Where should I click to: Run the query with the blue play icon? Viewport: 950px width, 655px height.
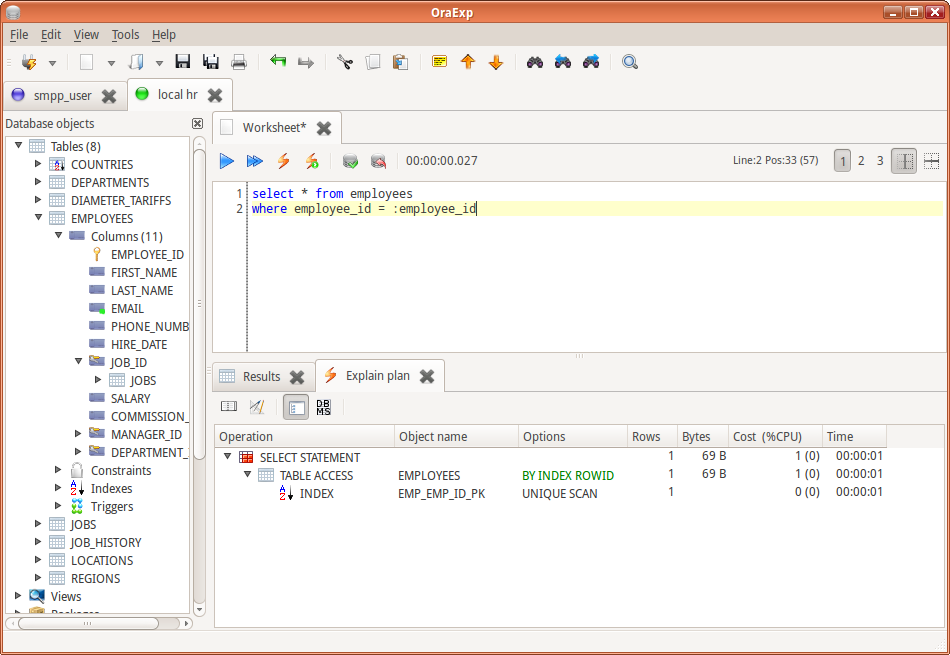tap(226, 161)
